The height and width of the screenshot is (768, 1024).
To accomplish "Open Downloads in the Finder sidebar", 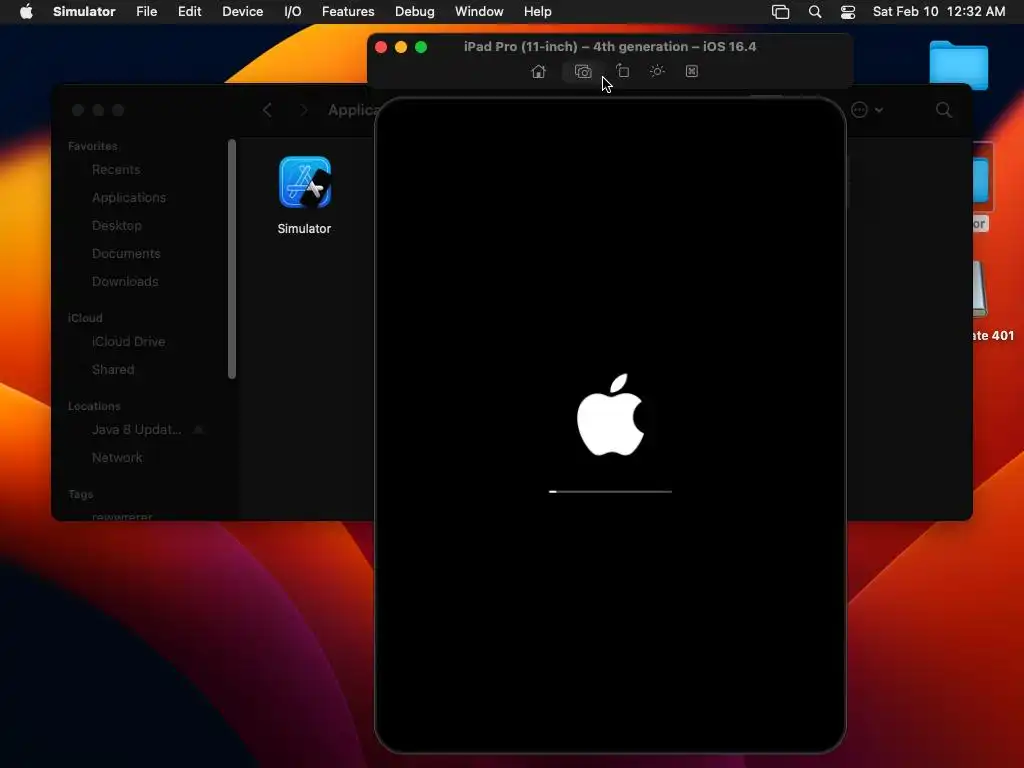I will (x=125, y=282).
